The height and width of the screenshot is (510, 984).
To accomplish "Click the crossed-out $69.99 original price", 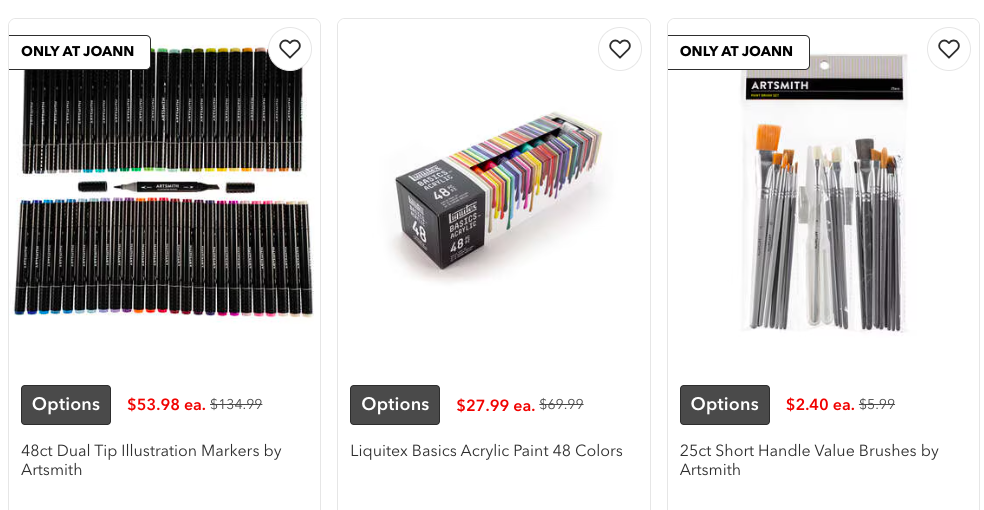I will tap(561, 404).
